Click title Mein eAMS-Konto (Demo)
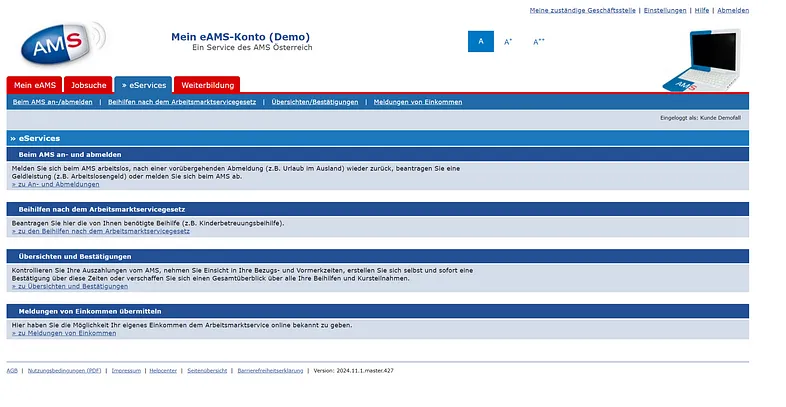The image size is (786, 407). pos(241,37)
